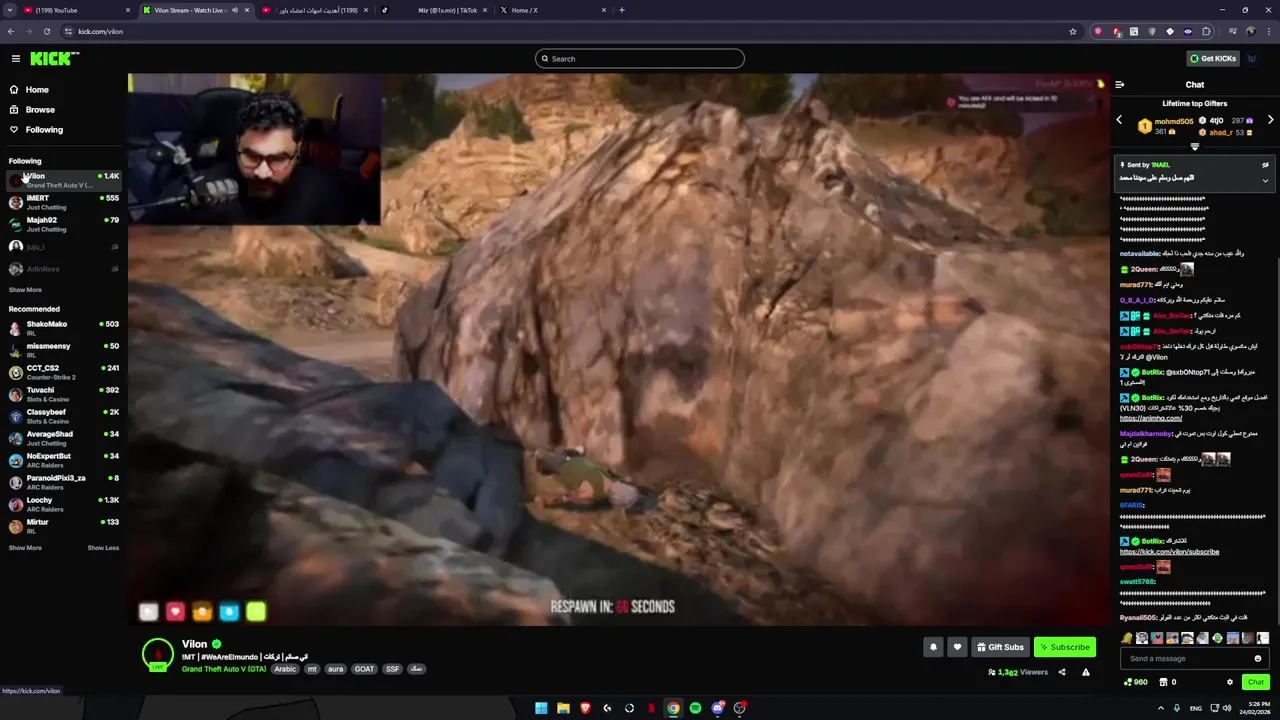
Task: Show next top gifters with right arrow
Action: 1270,120
